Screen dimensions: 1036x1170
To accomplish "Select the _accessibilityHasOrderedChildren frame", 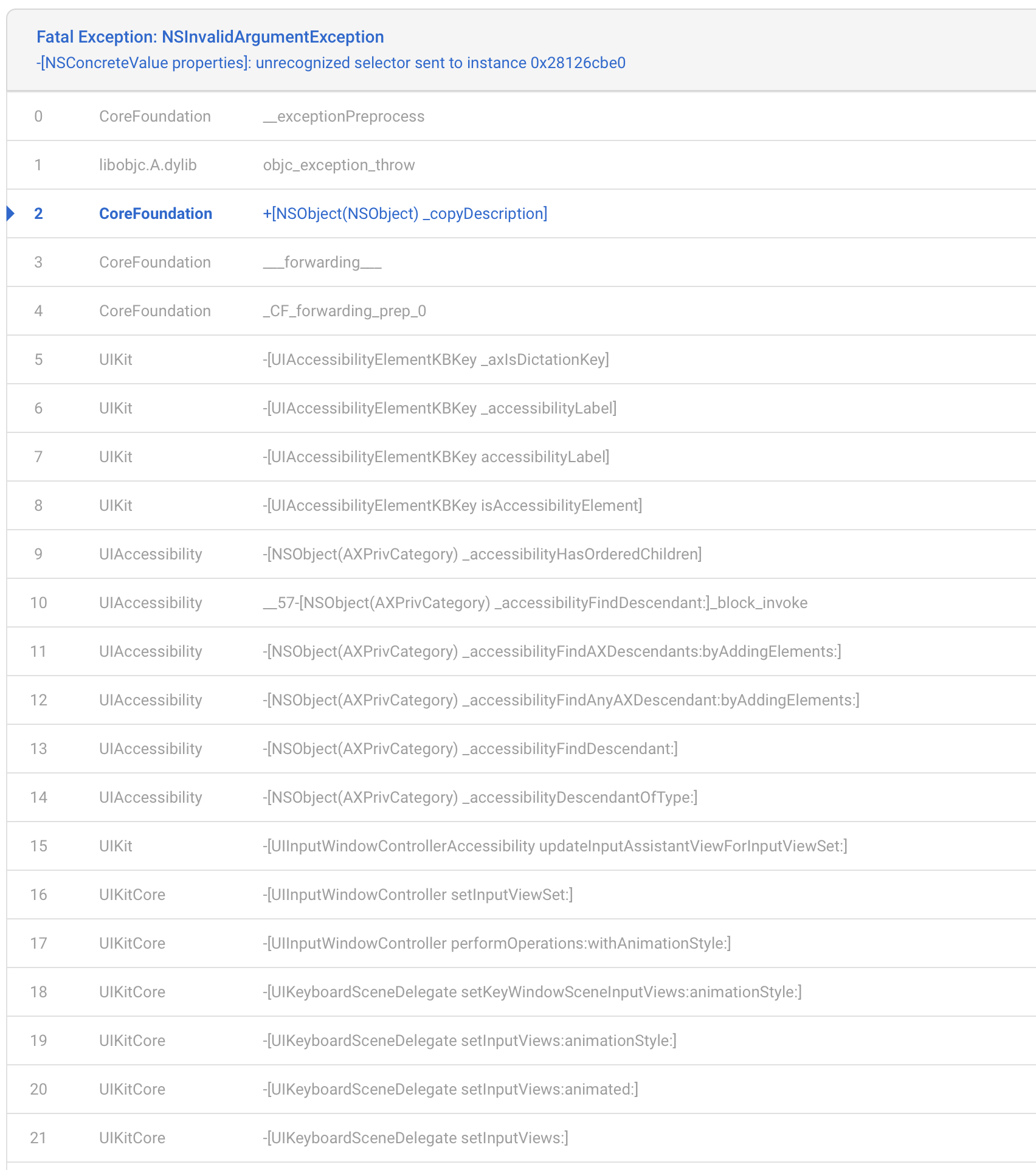I will [x=482, y=554].
